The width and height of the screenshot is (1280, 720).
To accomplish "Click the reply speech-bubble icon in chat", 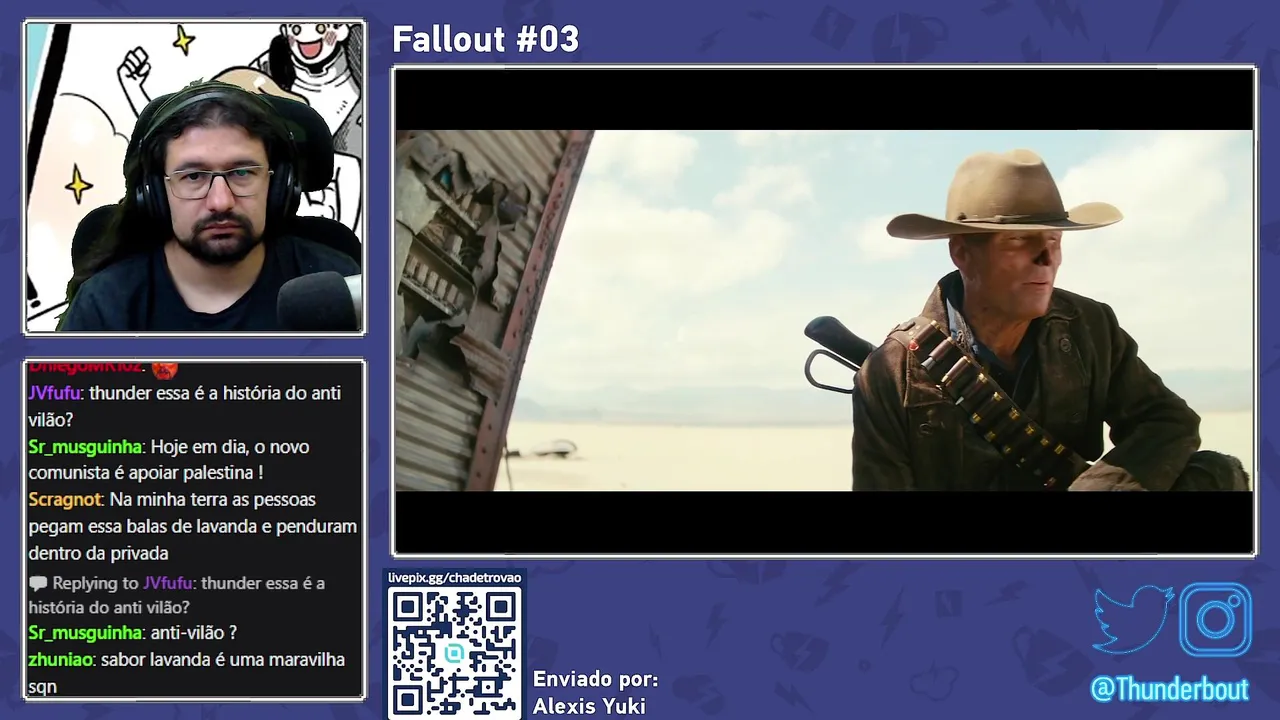I will [38, 583].
